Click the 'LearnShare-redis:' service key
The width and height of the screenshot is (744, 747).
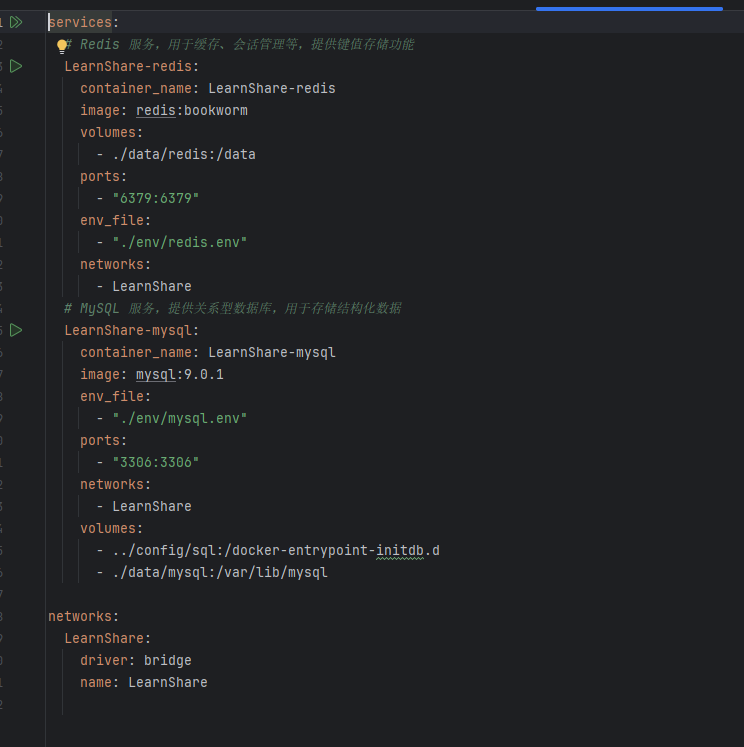(x=131, y=66)
